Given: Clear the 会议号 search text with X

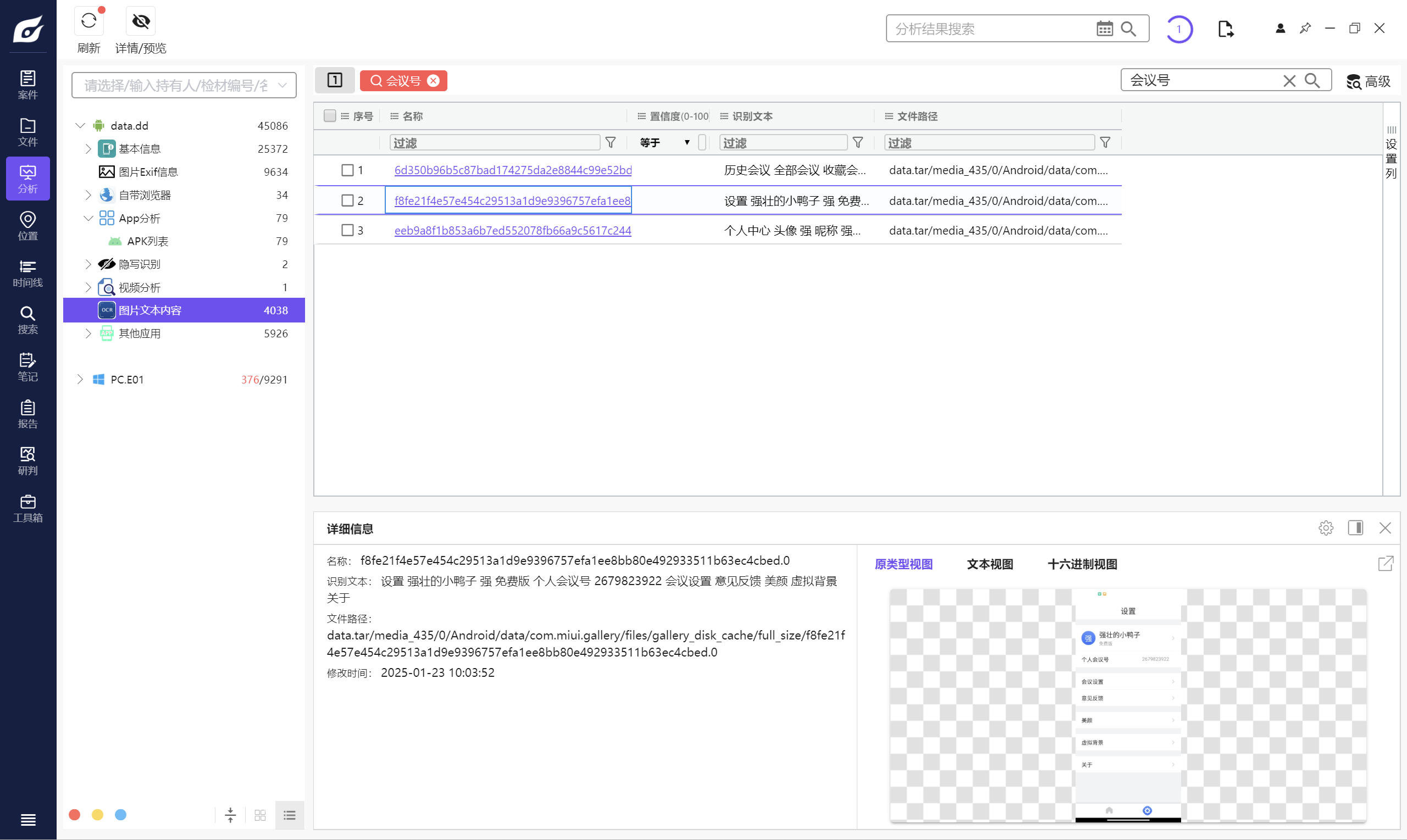Looking at the screenshot, I should click(x=1289, y=80).
